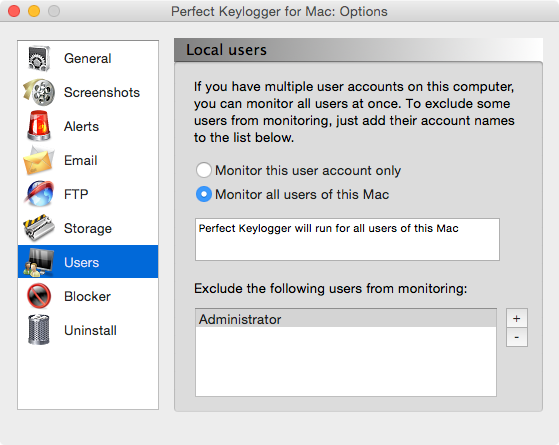Add a user with the plus button
This screenshot has height=445, width=559.
tap(517, 318)
